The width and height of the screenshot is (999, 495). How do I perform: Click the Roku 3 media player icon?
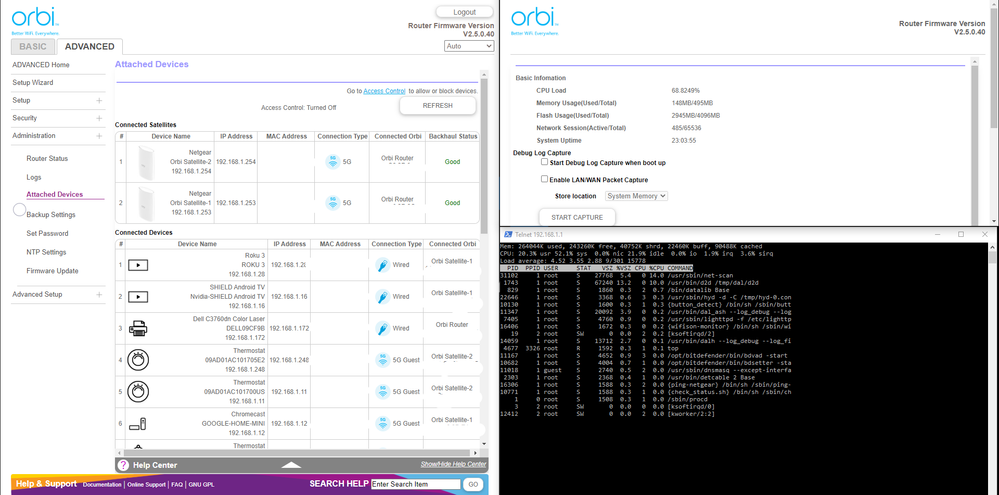tap(138, 265)
